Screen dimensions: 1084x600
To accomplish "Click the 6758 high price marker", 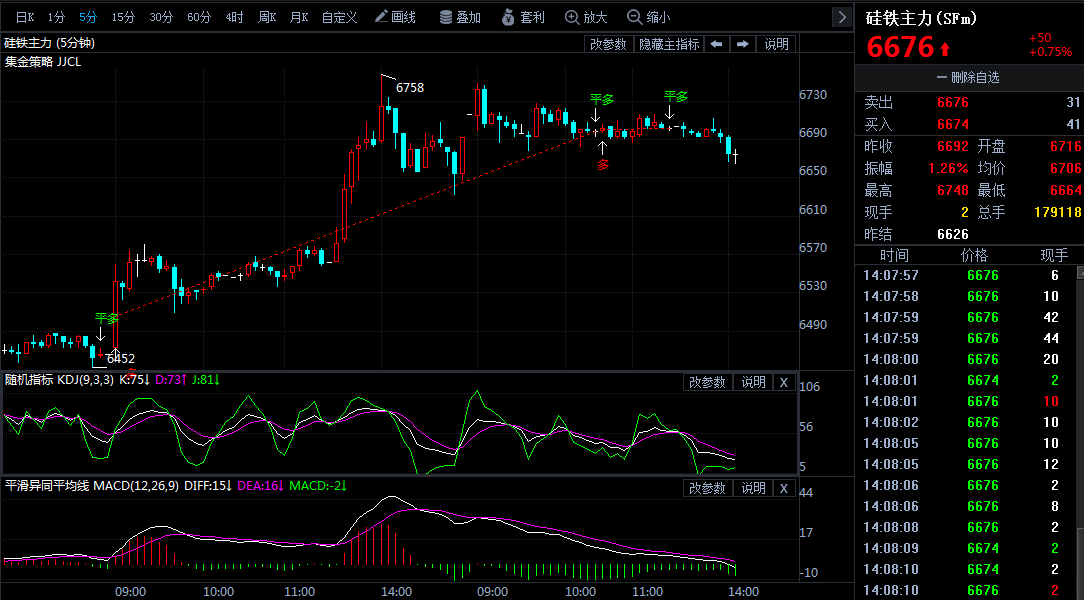I will [x=410, y=87].
